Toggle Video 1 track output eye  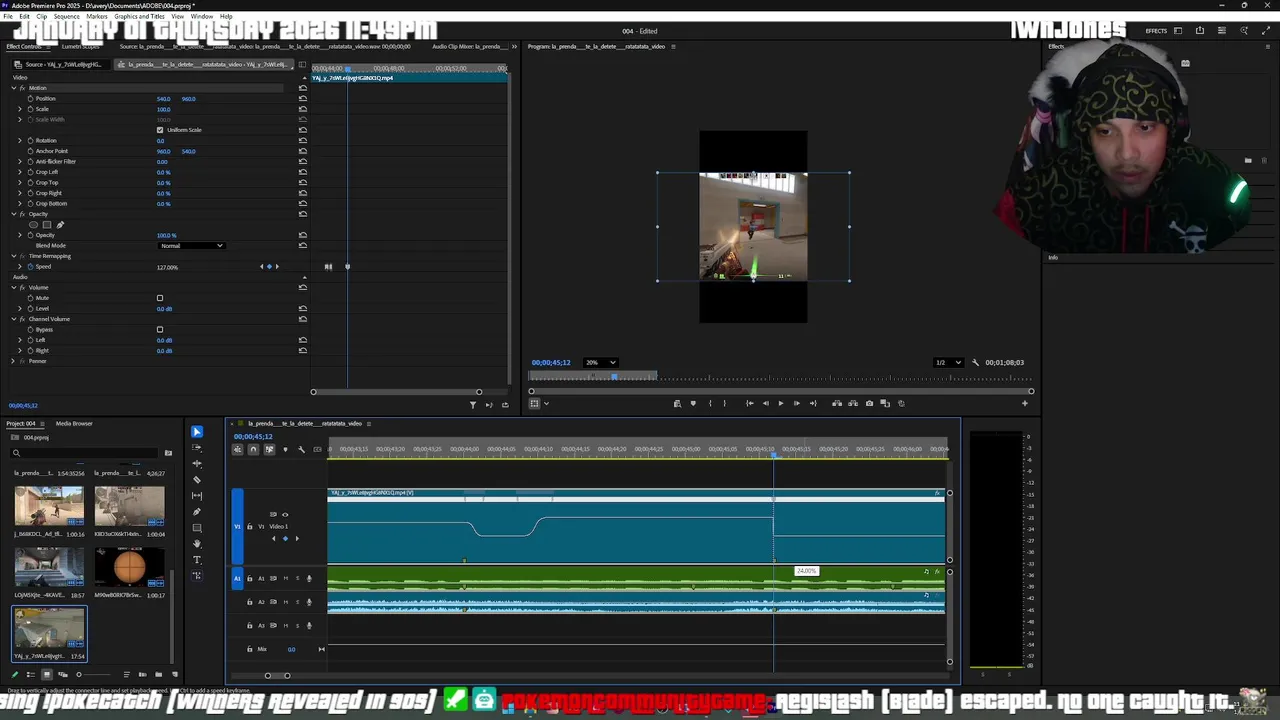(x=285, y=514)
